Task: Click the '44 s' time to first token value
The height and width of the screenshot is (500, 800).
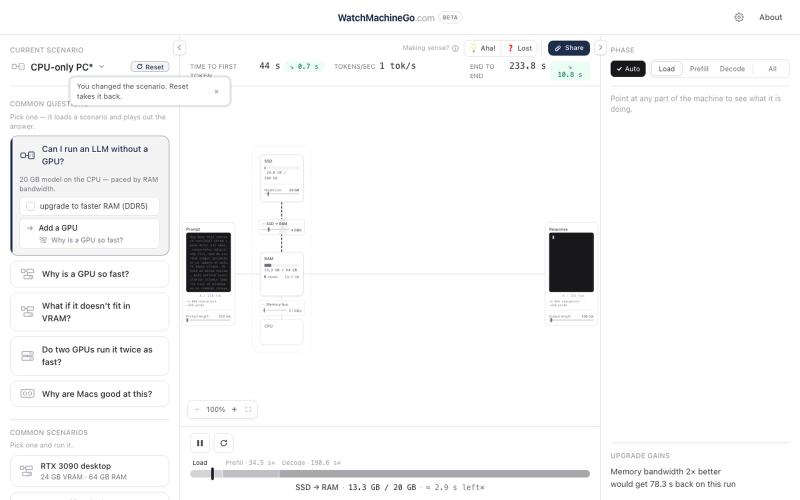Action: click(270, 66)
